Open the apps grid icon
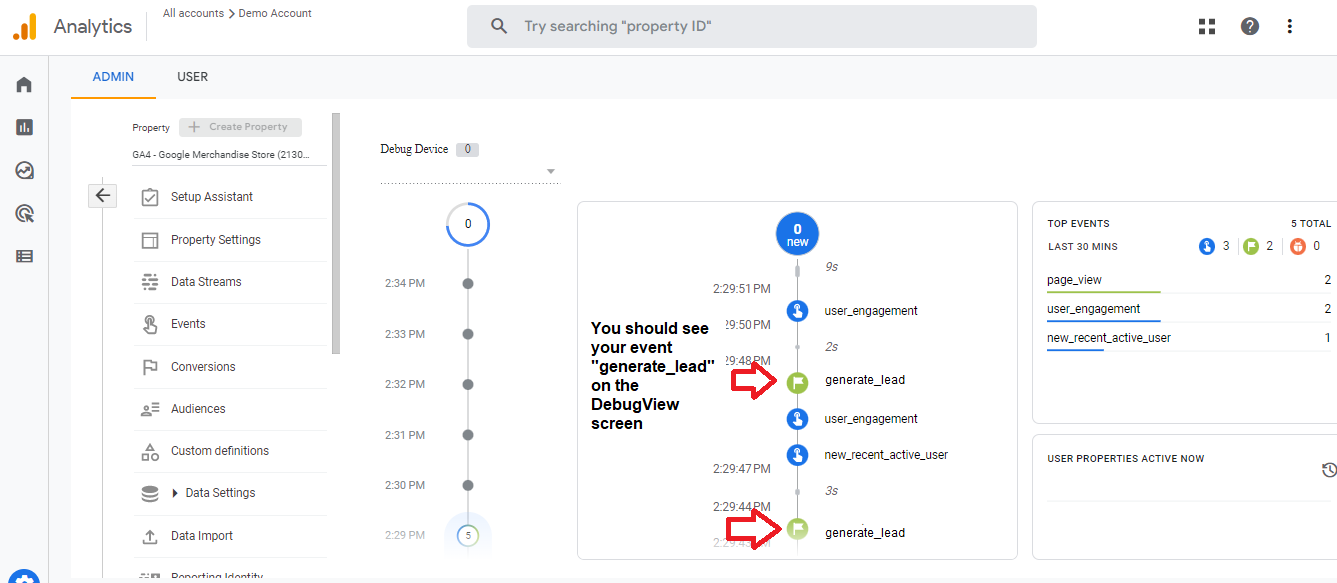The height and width of the screenshot is (583, 1337). click(x=1207, y=27)
